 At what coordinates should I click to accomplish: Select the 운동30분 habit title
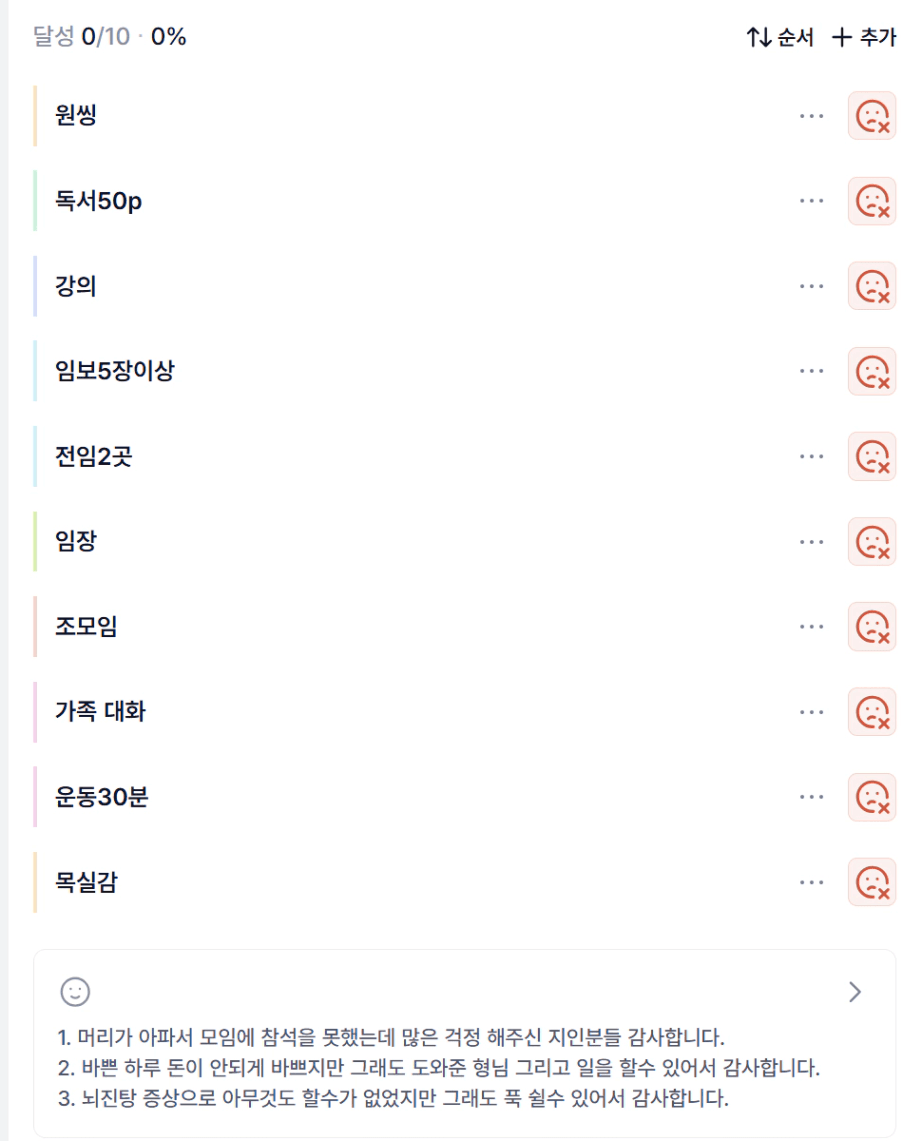(x=102, y=797)
